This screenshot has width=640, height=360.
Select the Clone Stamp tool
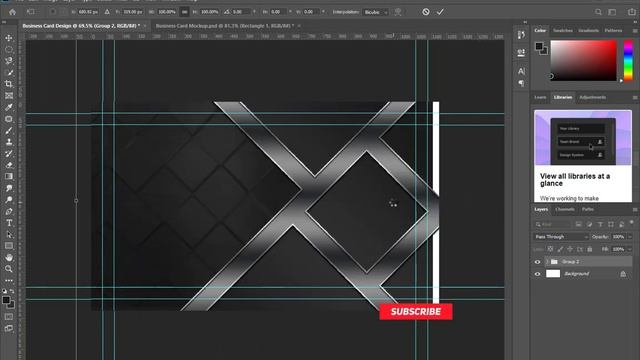tap(9, 142)
